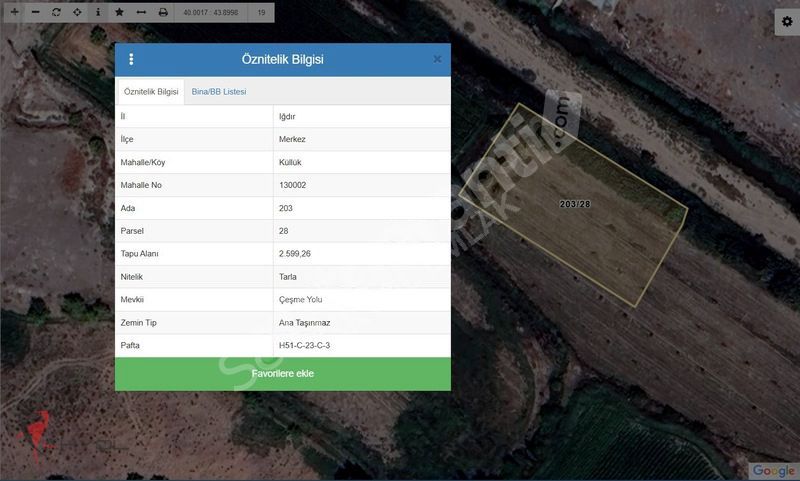
Task: Zoom in with the plus icon
Action: pos(14,12)
